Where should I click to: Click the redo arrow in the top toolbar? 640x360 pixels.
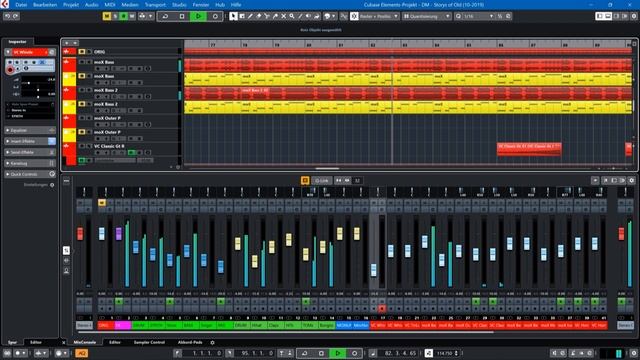coord(16,16)
